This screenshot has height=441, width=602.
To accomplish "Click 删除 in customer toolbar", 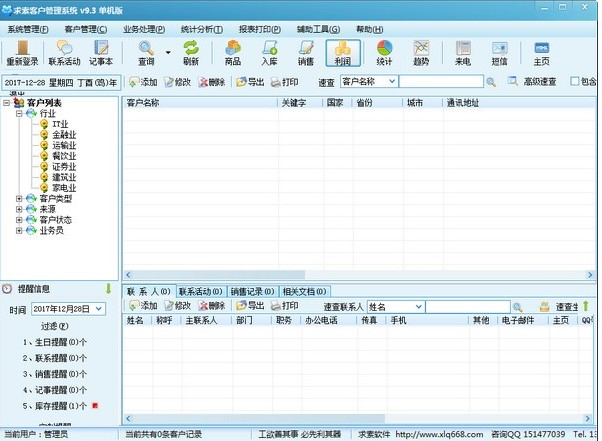I will point(212,82).
